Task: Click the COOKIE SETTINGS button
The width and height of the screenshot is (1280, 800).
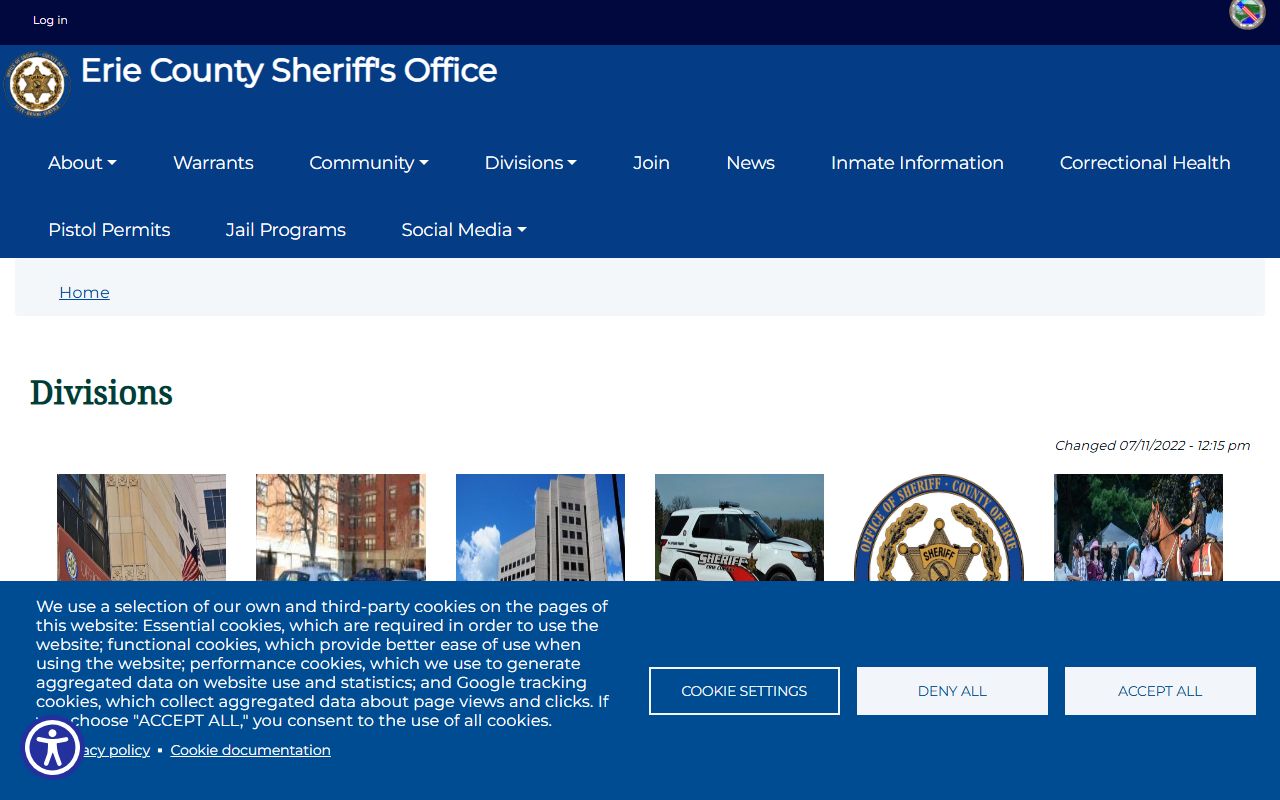Action: (x=744, y=691)
